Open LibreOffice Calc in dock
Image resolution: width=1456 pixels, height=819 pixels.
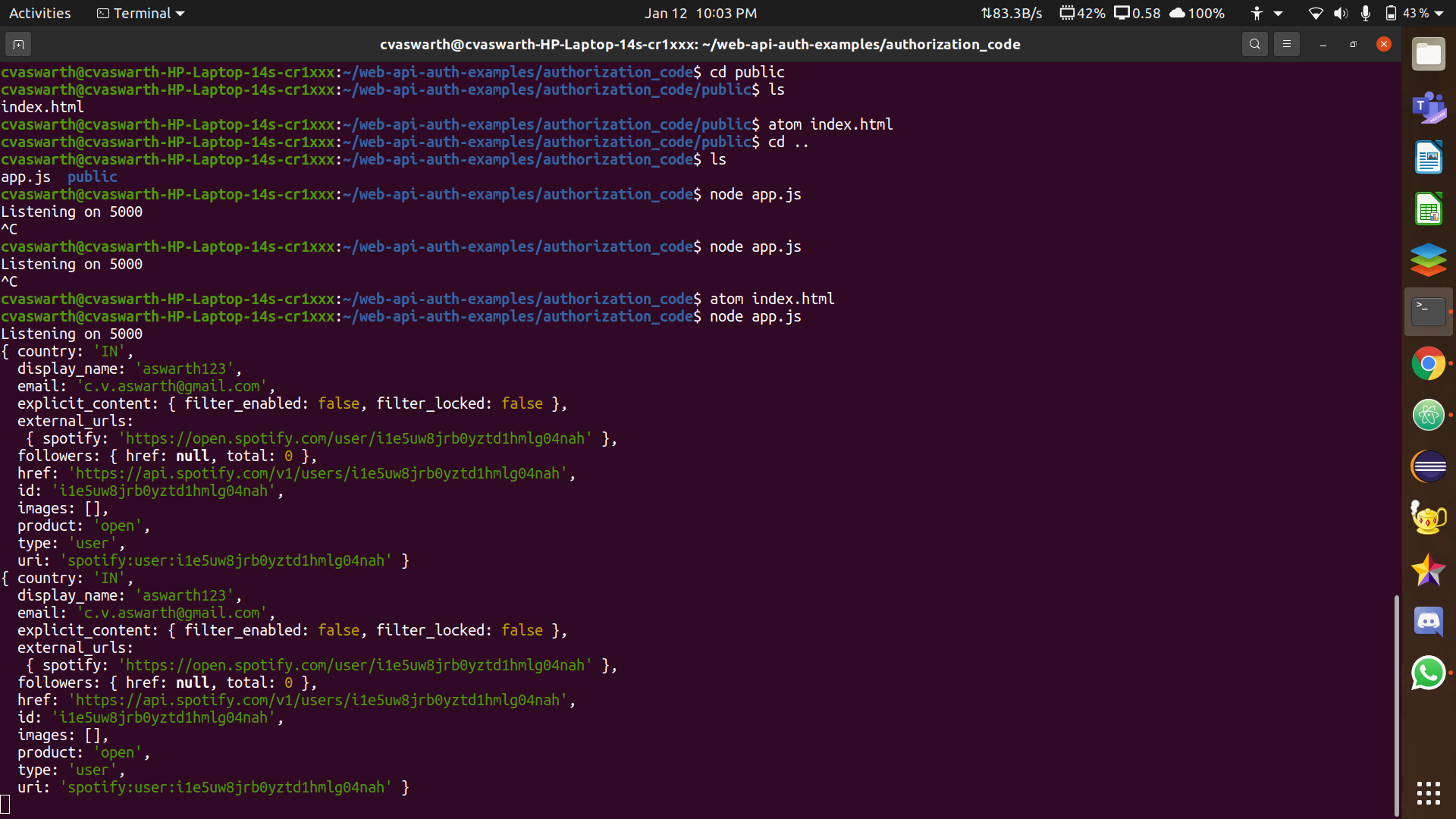click(1429, 209)
